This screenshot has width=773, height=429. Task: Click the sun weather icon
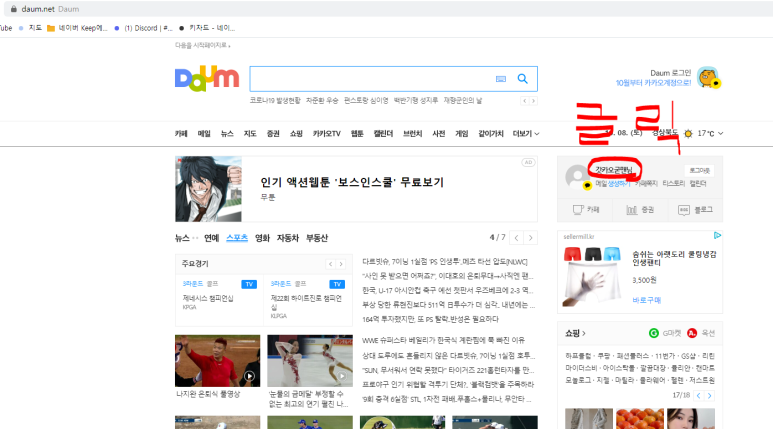[688, 133]
